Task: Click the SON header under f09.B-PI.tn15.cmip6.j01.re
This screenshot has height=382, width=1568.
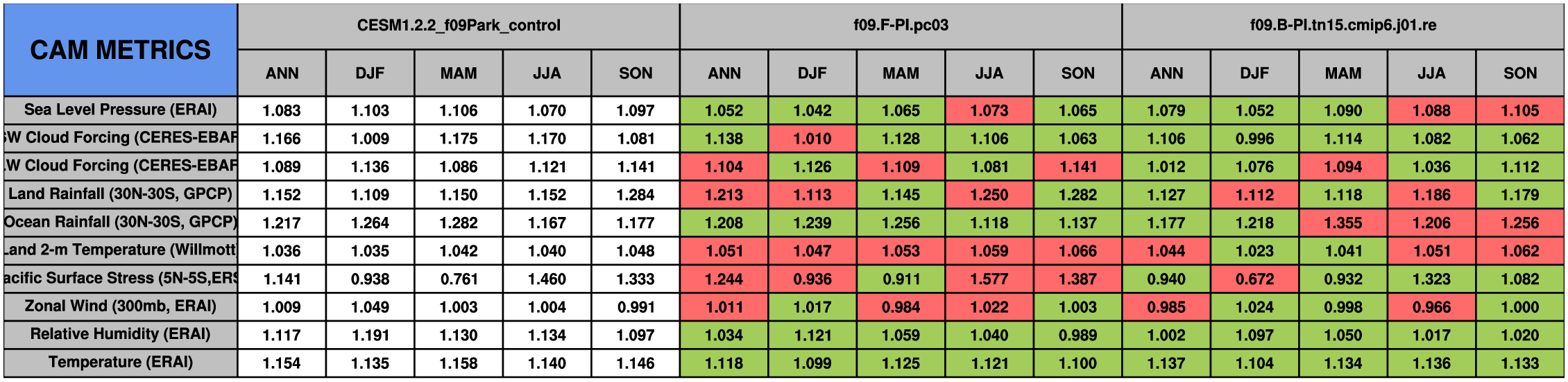Action: (1519, 73)
